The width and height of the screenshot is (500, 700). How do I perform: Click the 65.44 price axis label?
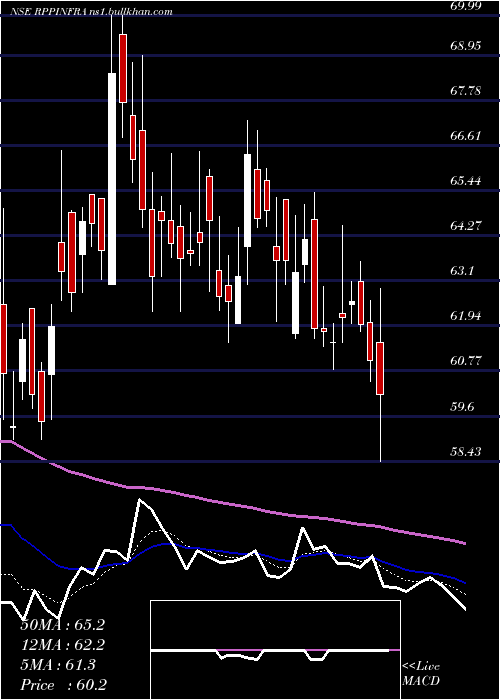(465, 181)
